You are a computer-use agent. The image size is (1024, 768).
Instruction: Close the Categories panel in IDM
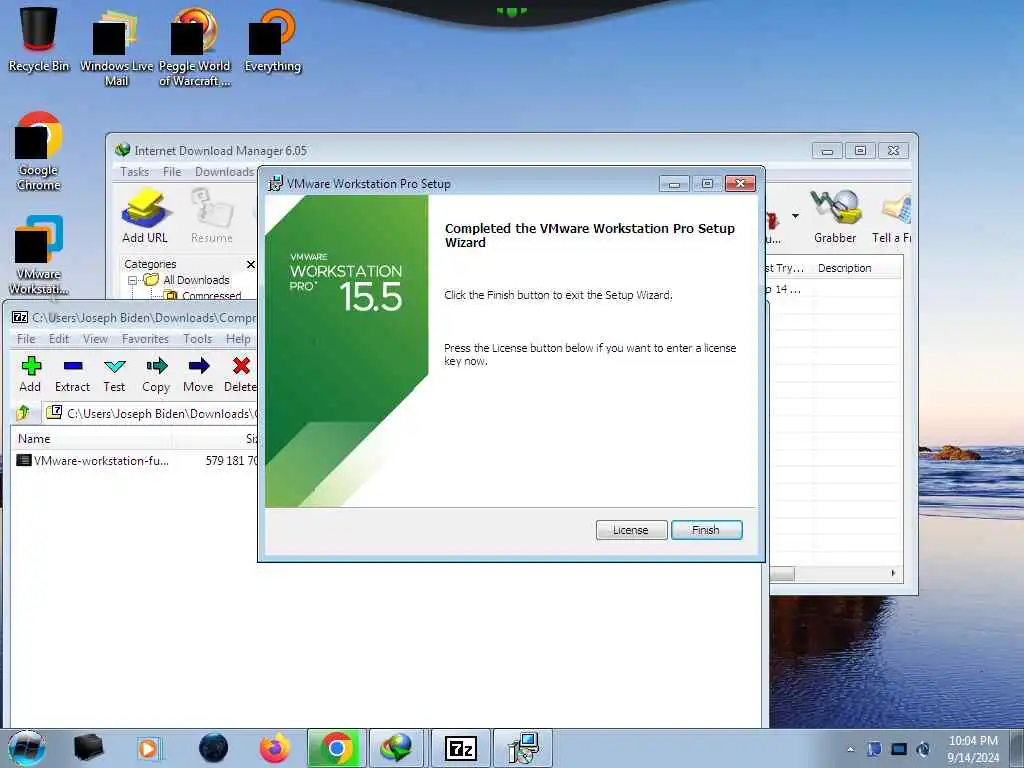click(251, 264)
